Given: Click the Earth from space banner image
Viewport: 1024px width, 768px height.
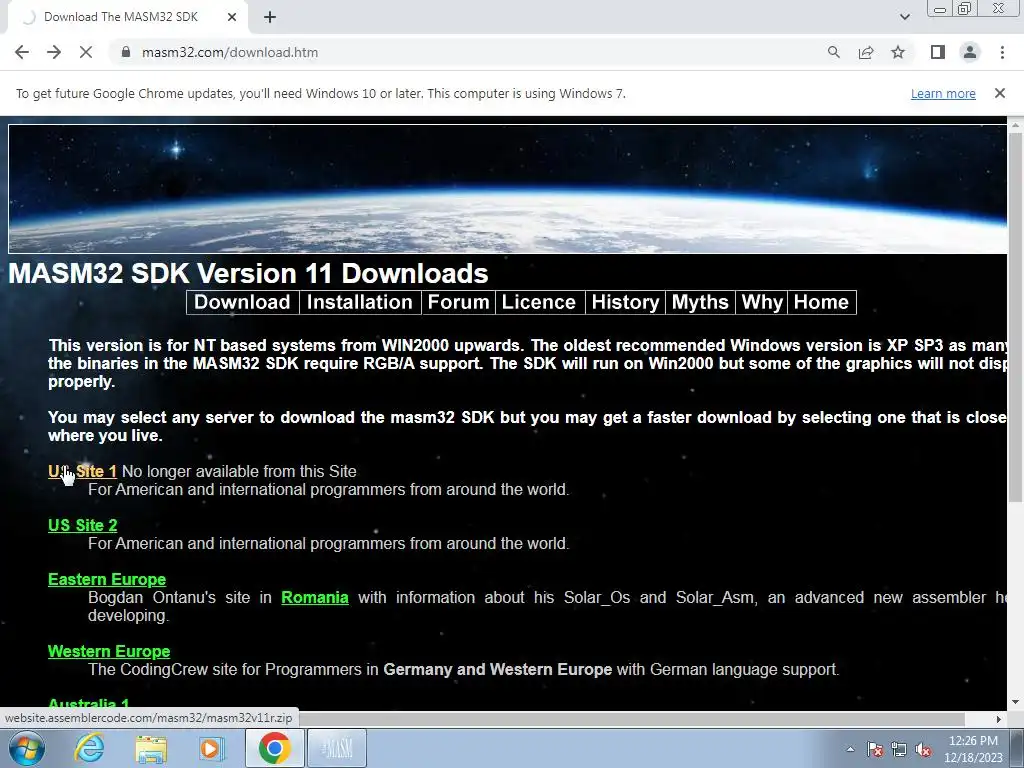Looking at the screenshot, I should click(507, 189).
